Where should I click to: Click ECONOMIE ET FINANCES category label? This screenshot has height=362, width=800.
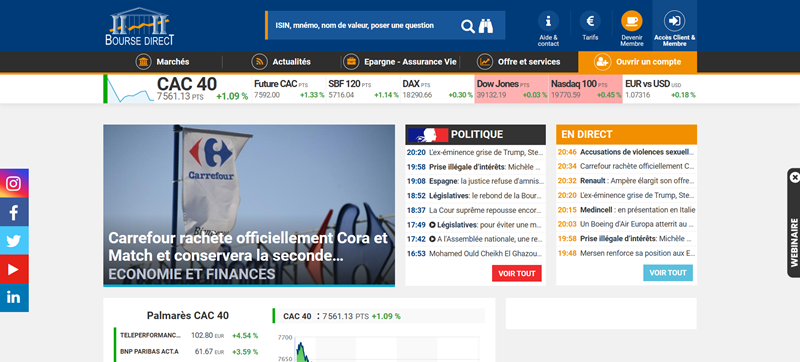point(192,274)
